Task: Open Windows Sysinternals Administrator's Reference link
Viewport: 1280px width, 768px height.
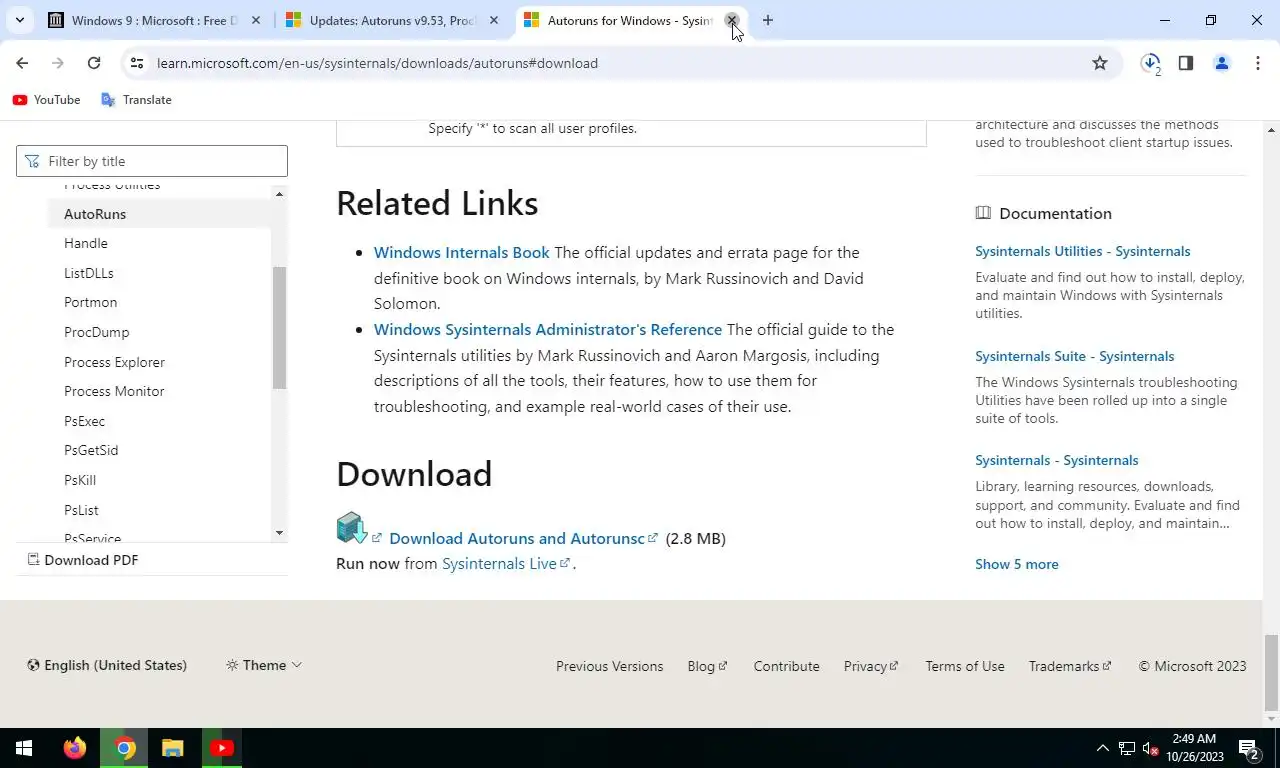Action: pyautogui.click(x=548, y=329)
